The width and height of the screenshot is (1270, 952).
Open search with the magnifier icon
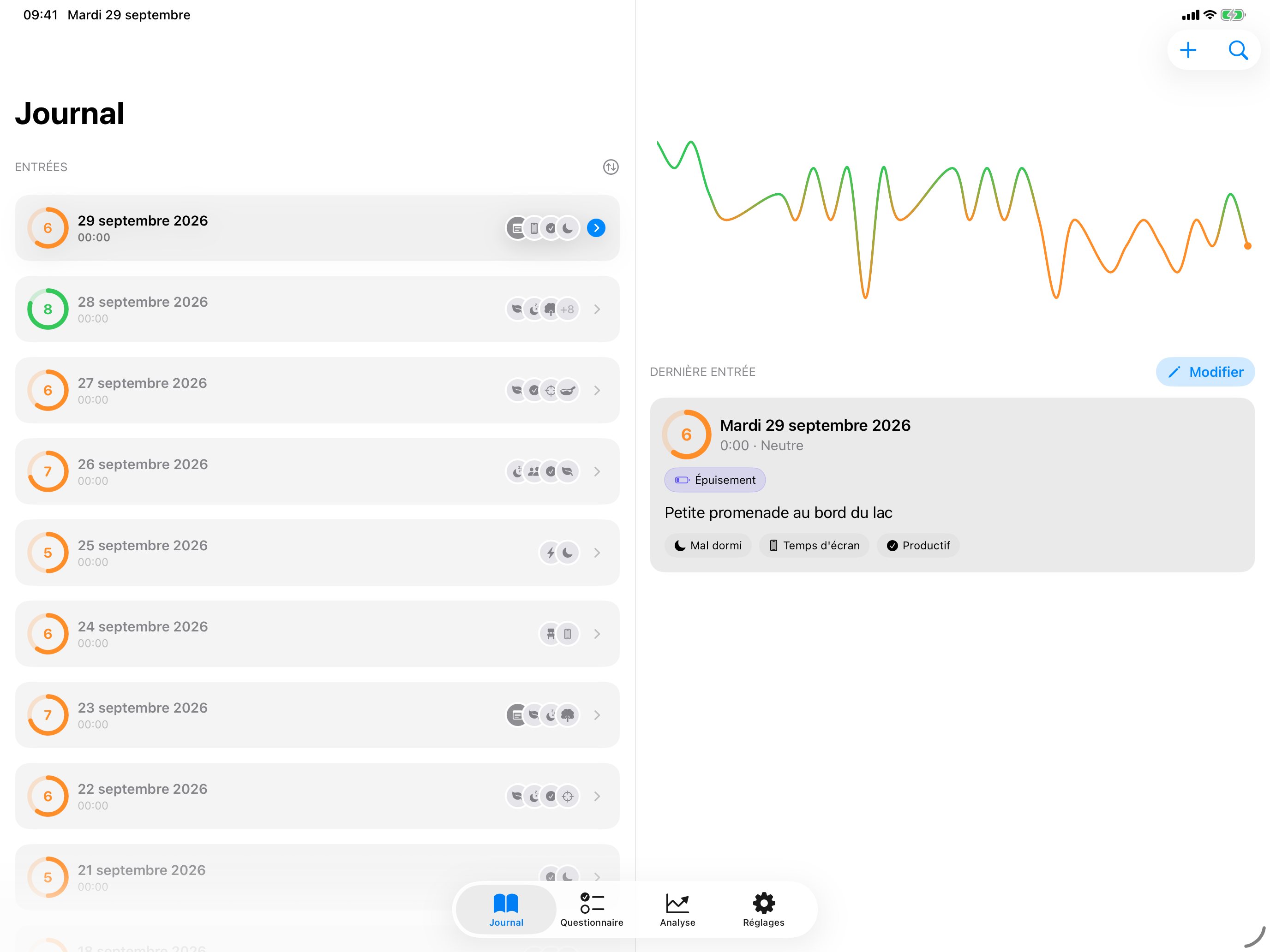[1238, 50]
